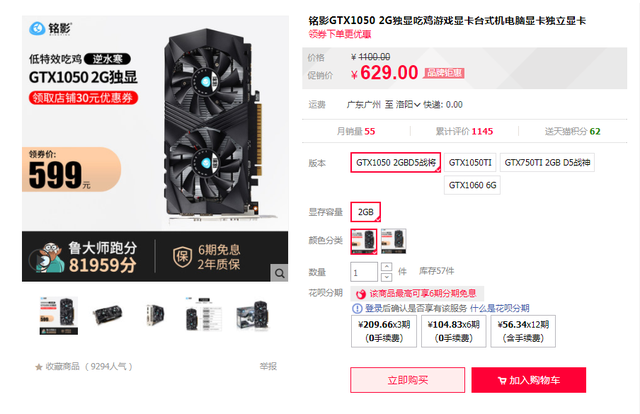This screenshot has height=414, width=640.
Task: Click the magnifier zoom icon on product image
Action: click(x=280, y=273)
